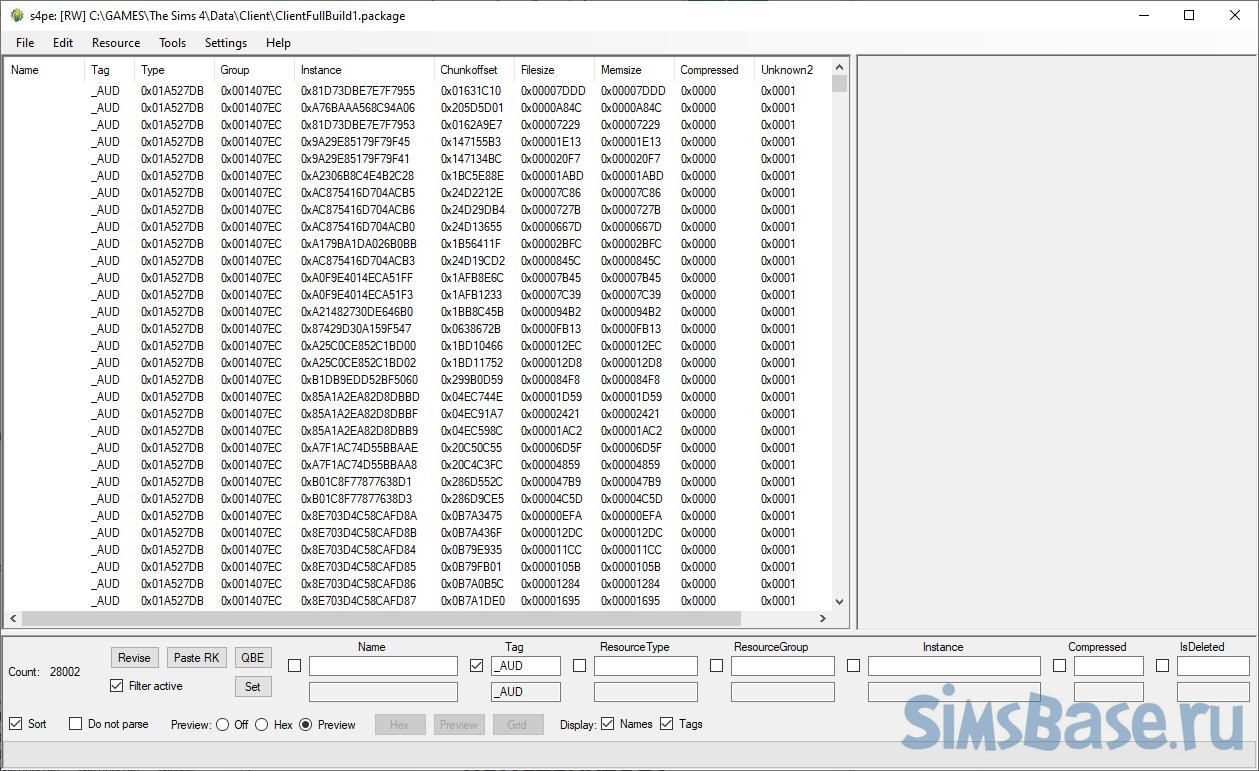Screen dimensions: 1259x771
Task: Click the QBE button
Action: click(x=253, y=657)
